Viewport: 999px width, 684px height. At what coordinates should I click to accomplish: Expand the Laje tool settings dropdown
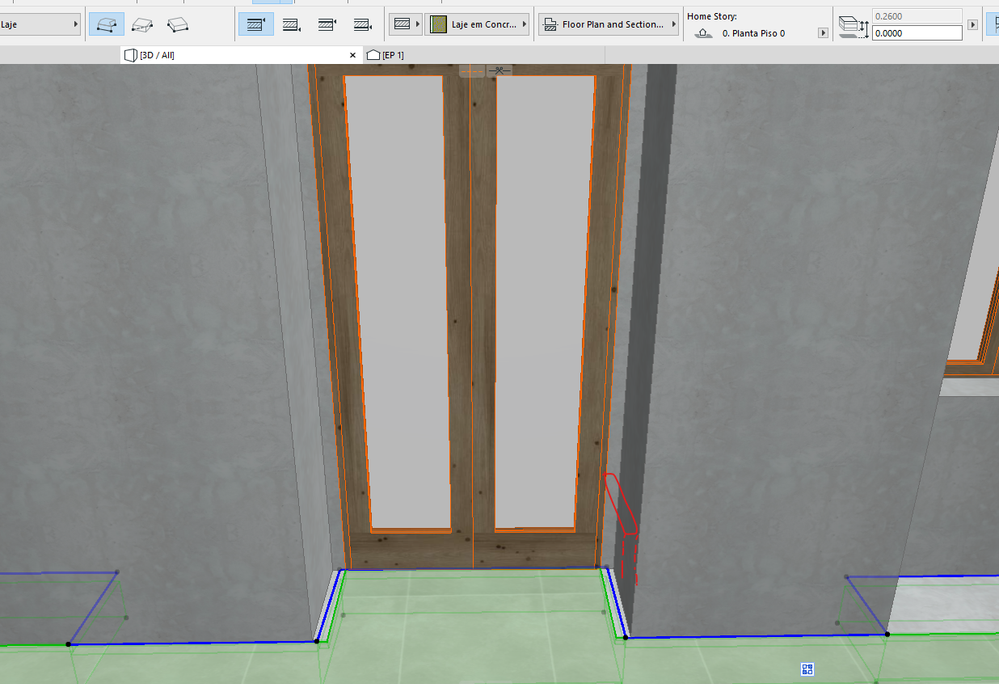[x=40, y=24]
